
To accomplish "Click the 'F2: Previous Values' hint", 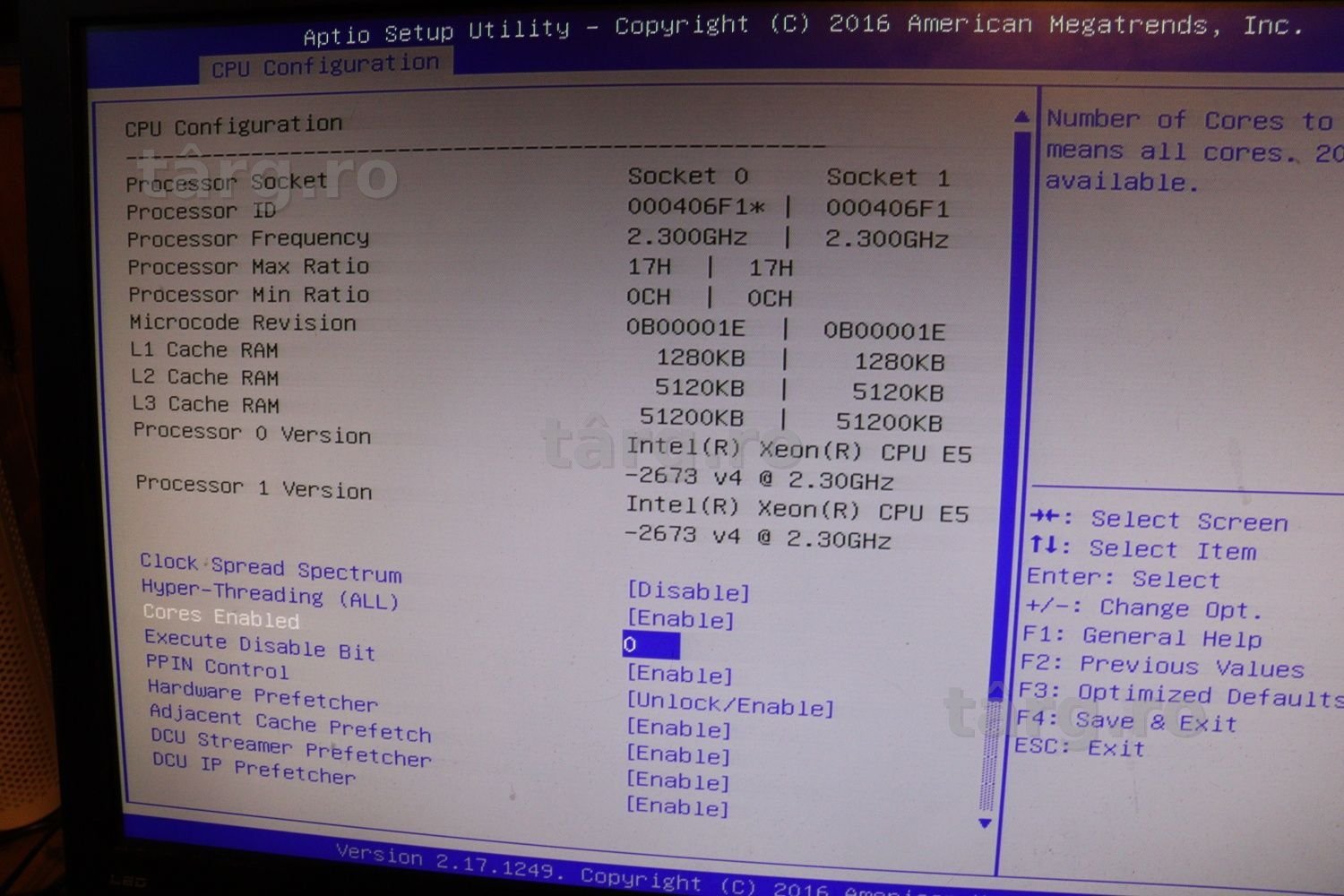I will [1162, 666].
